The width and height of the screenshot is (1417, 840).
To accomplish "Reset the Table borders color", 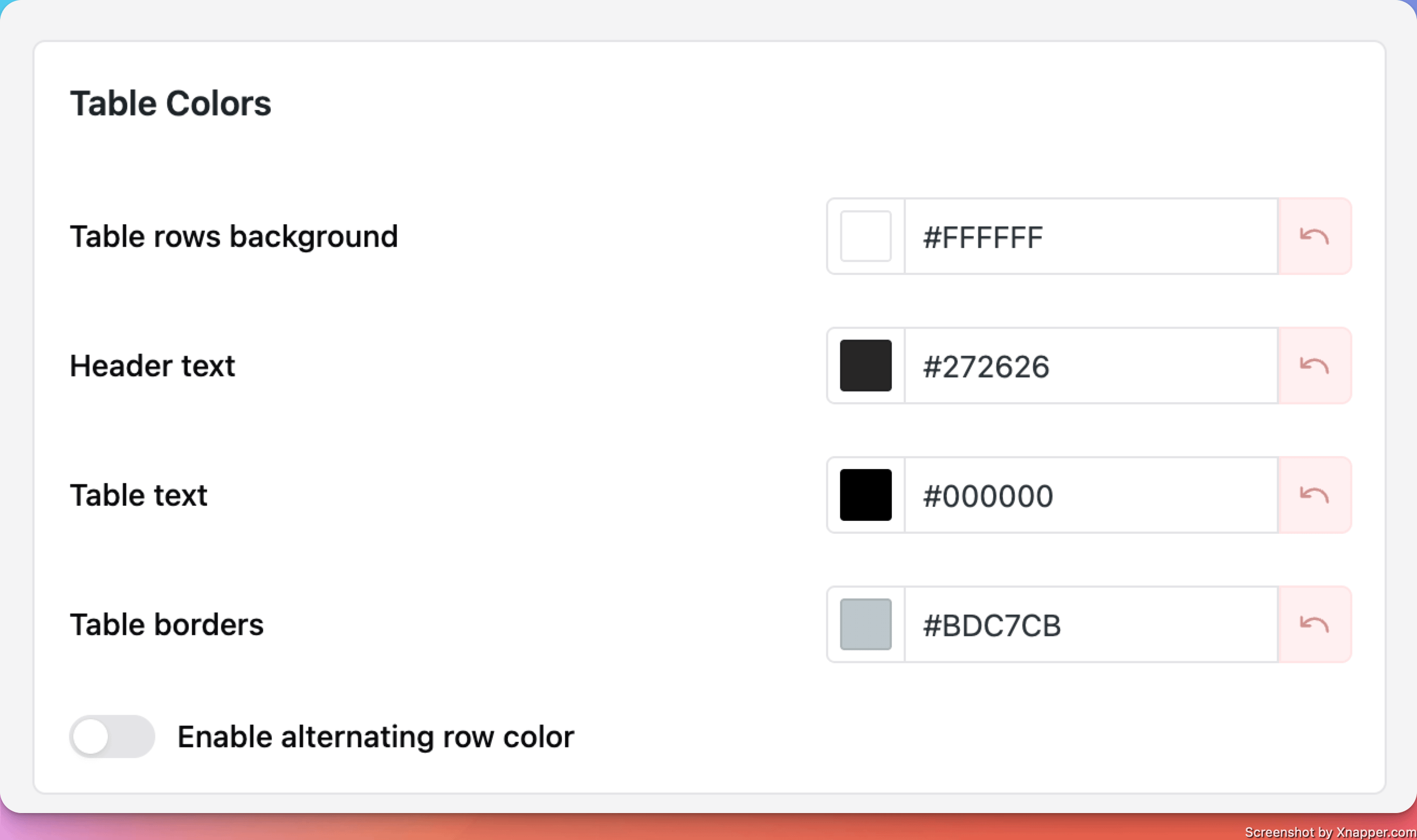I will point(1314,624).
